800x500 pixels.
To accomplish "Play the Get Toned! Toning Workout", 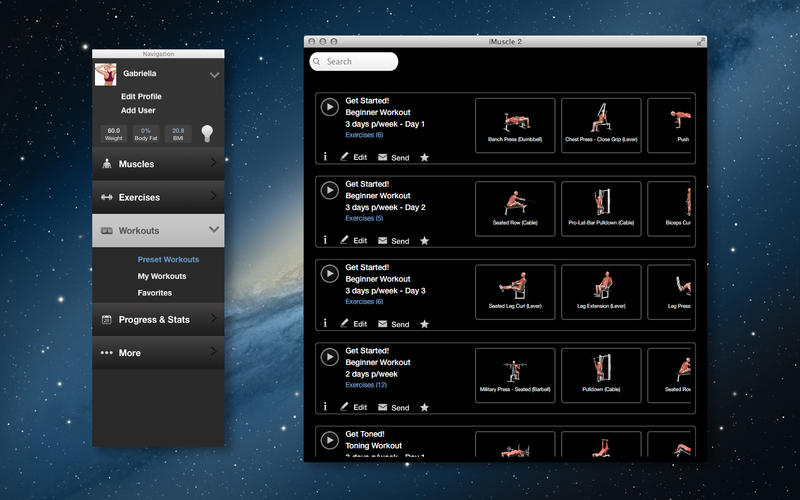I will point(330,440).
